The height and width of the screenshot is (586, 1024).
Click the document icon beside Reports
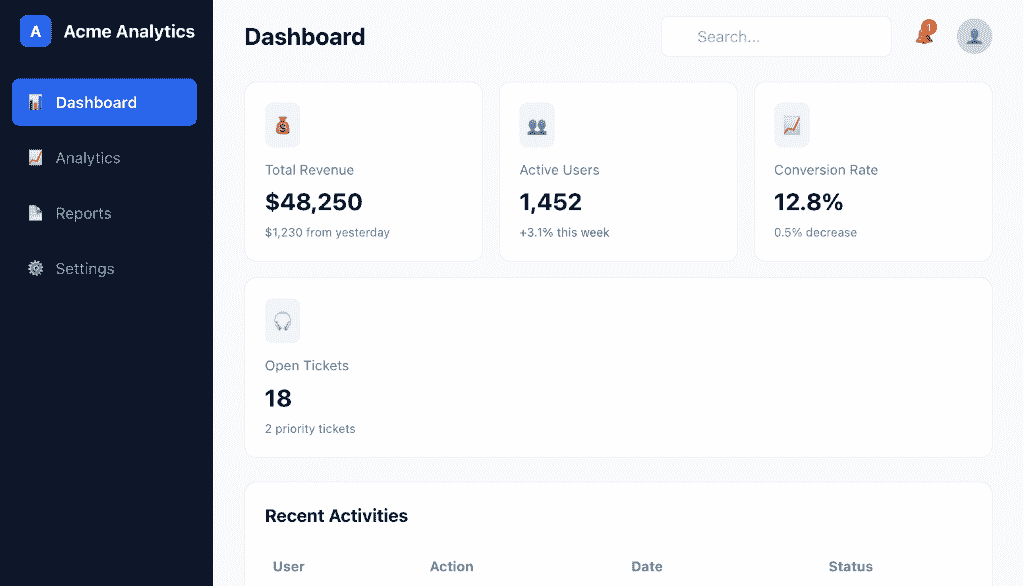click(35, 213)
